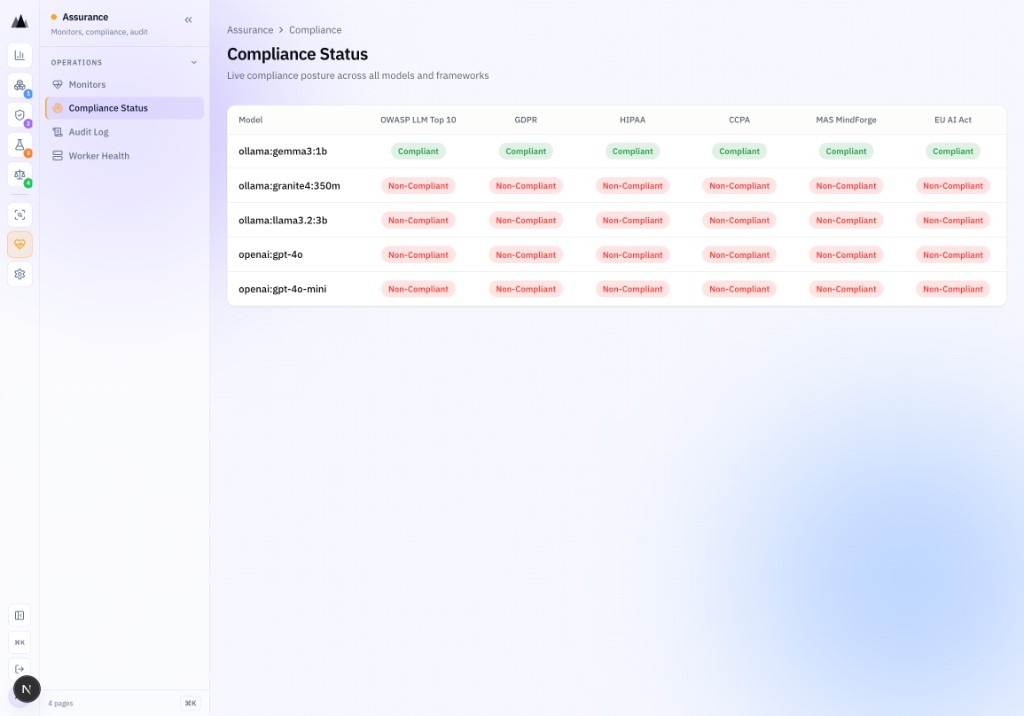Screen dimensions: 1024x716
Task: Click granite4:350m EU AI Act Non-Compliant badge
Action: (x=953, y=186)
